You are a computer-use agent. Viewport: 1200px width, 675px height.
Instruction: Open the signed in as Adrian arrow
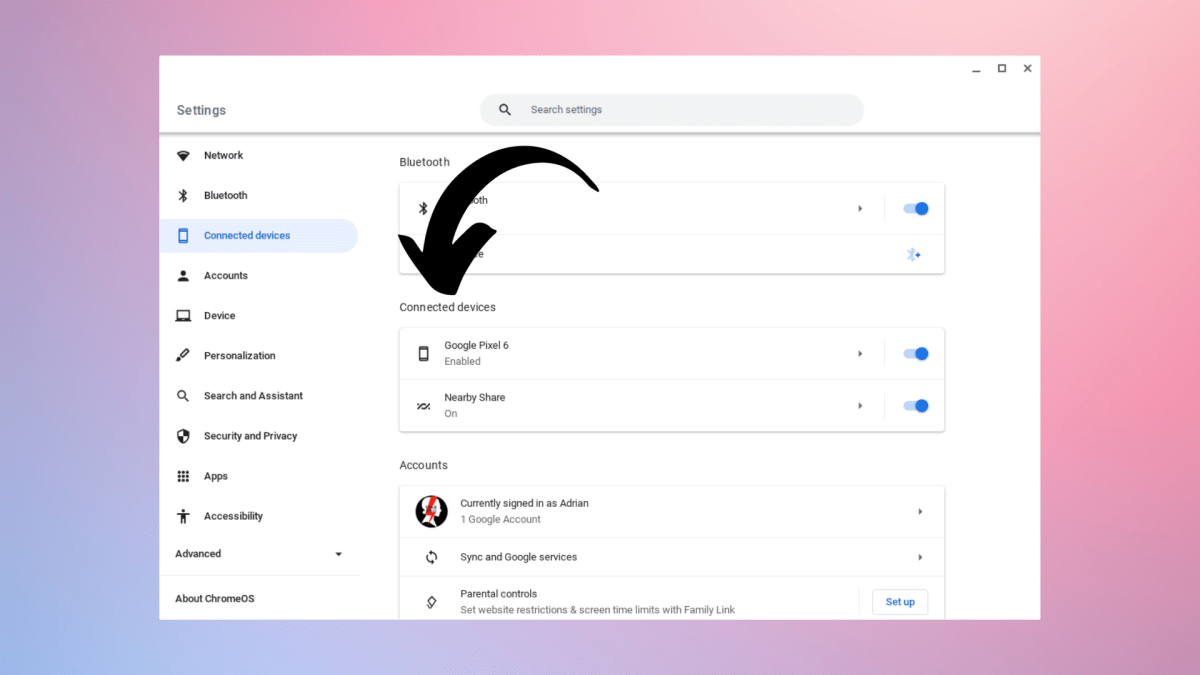[920, 511]
